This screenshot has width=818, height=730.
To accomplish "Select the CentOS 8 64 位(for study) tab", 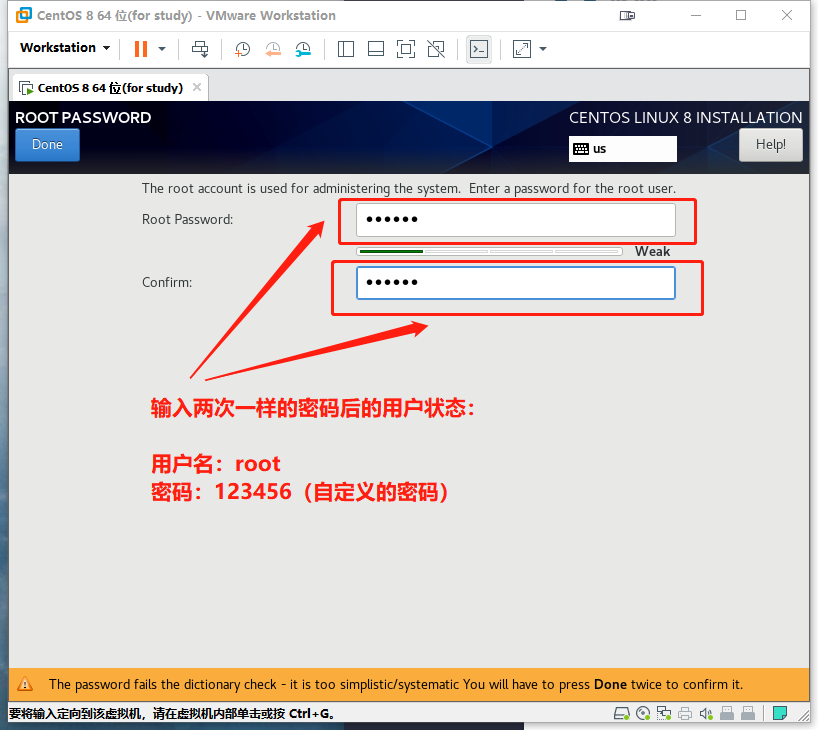I will click(110, 88).
